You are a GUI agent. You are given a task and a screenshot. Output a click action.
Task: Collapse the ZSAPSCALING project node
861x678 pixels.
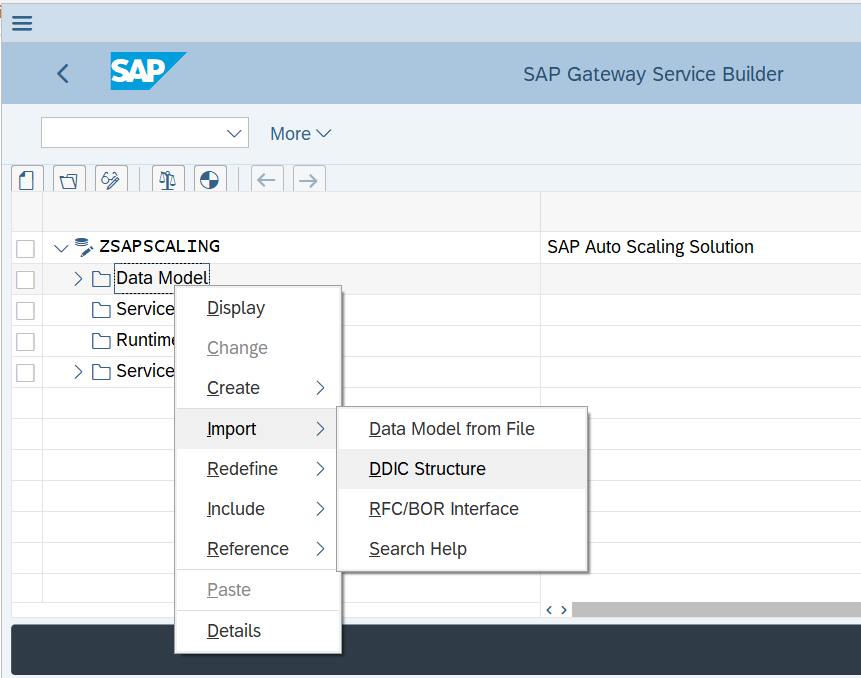(61, 248)
